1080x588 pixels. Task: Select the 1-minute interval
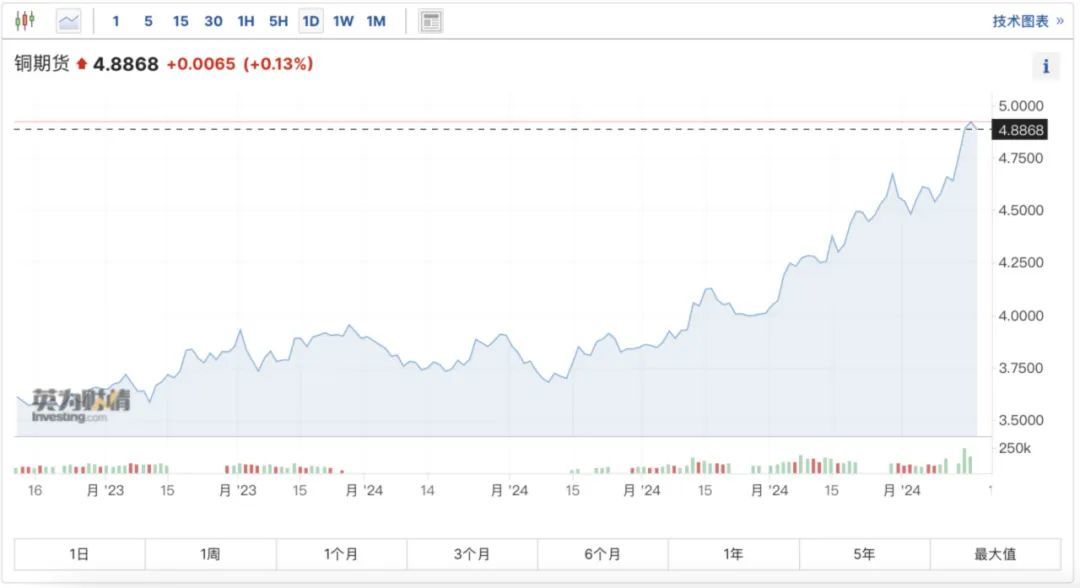[116, 21]
